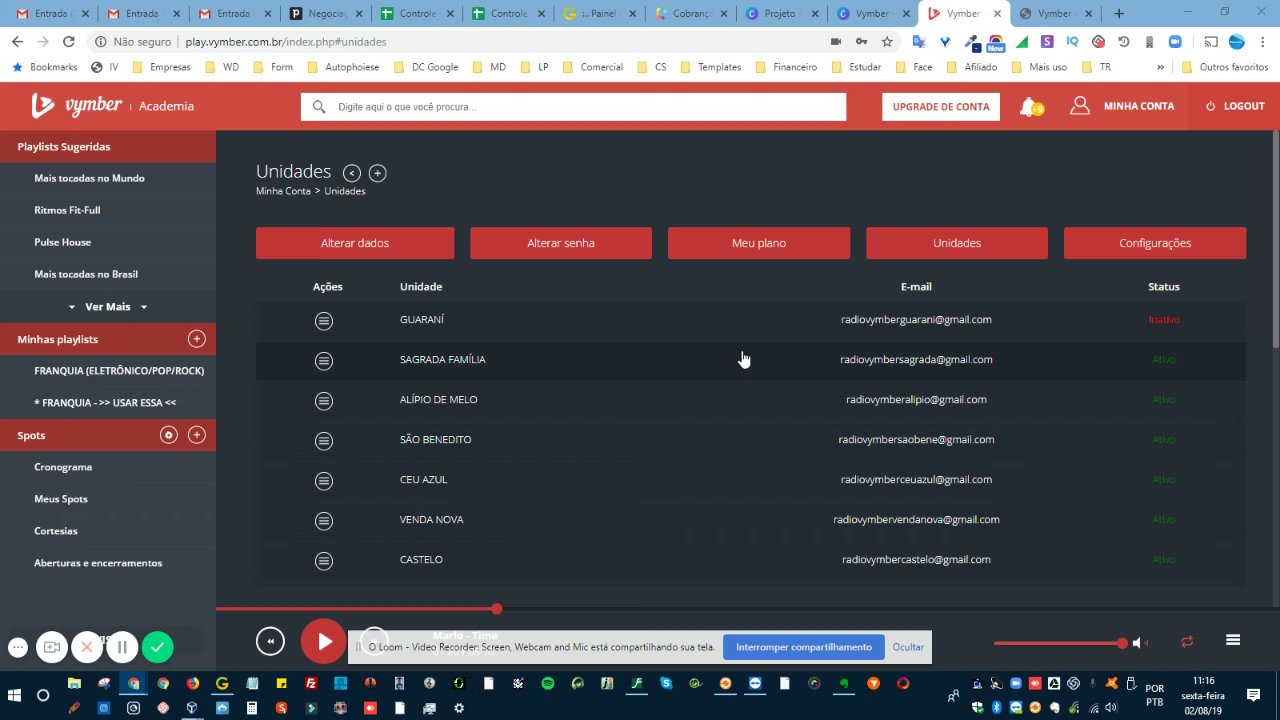Open the Empresas bookmarks folder

tap(160, 67)
